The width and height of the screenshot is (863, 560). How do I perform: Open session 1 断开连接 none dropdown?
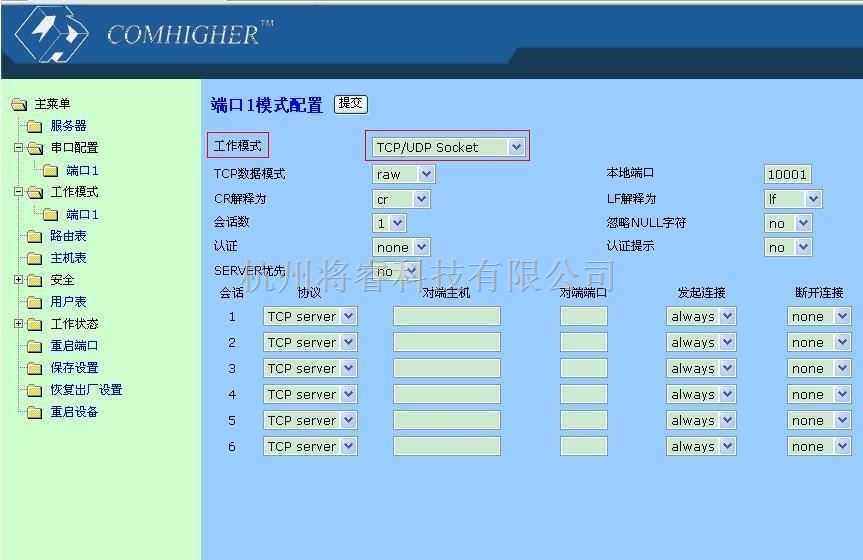pos(819,316)
